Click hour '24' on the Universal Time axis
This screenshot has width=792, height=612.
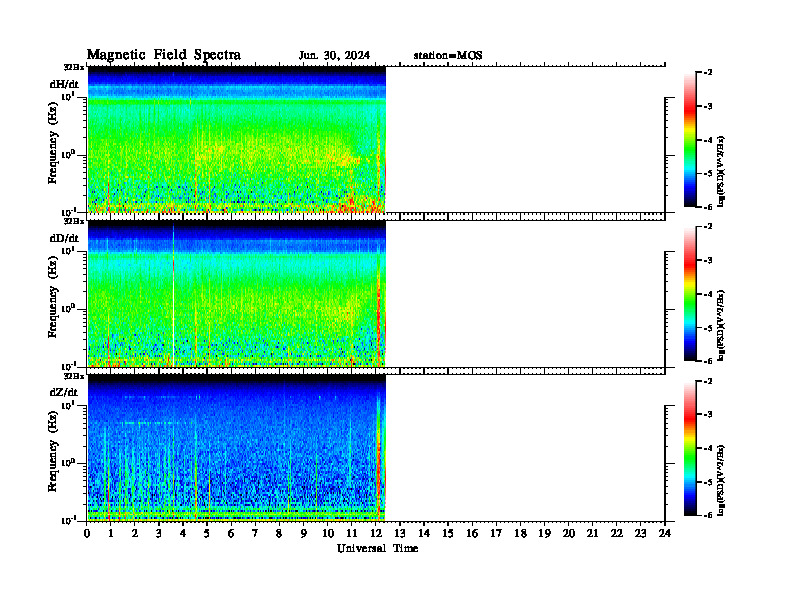pos(665,534)
